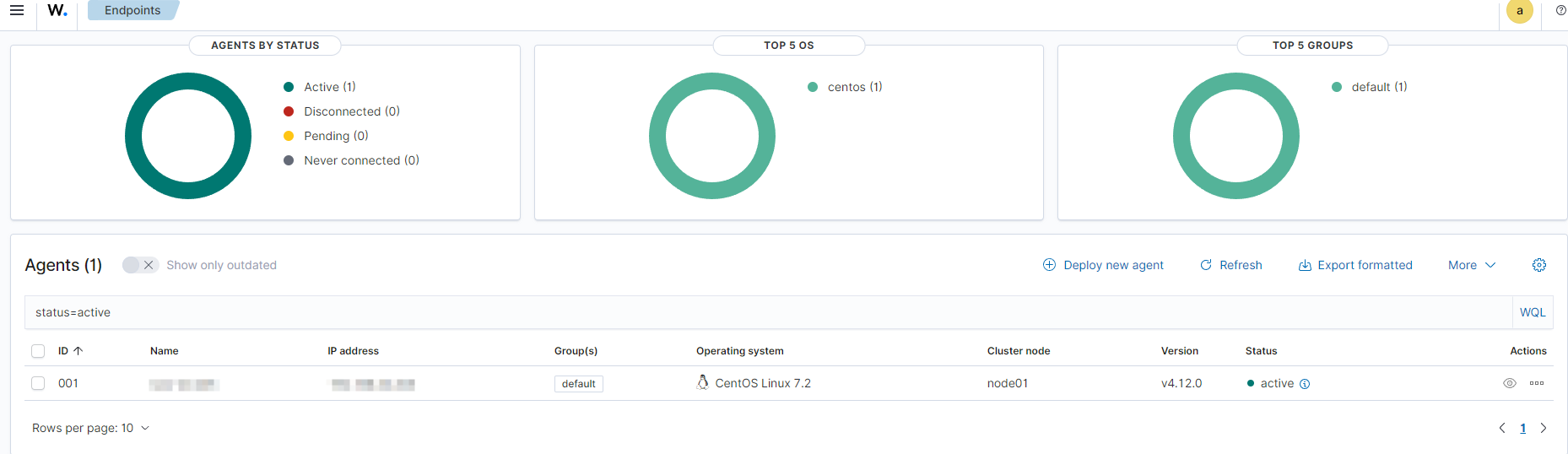Focus the status=active search bar
The width and height of the screenshot is (1568, 454).
point(768,312)
